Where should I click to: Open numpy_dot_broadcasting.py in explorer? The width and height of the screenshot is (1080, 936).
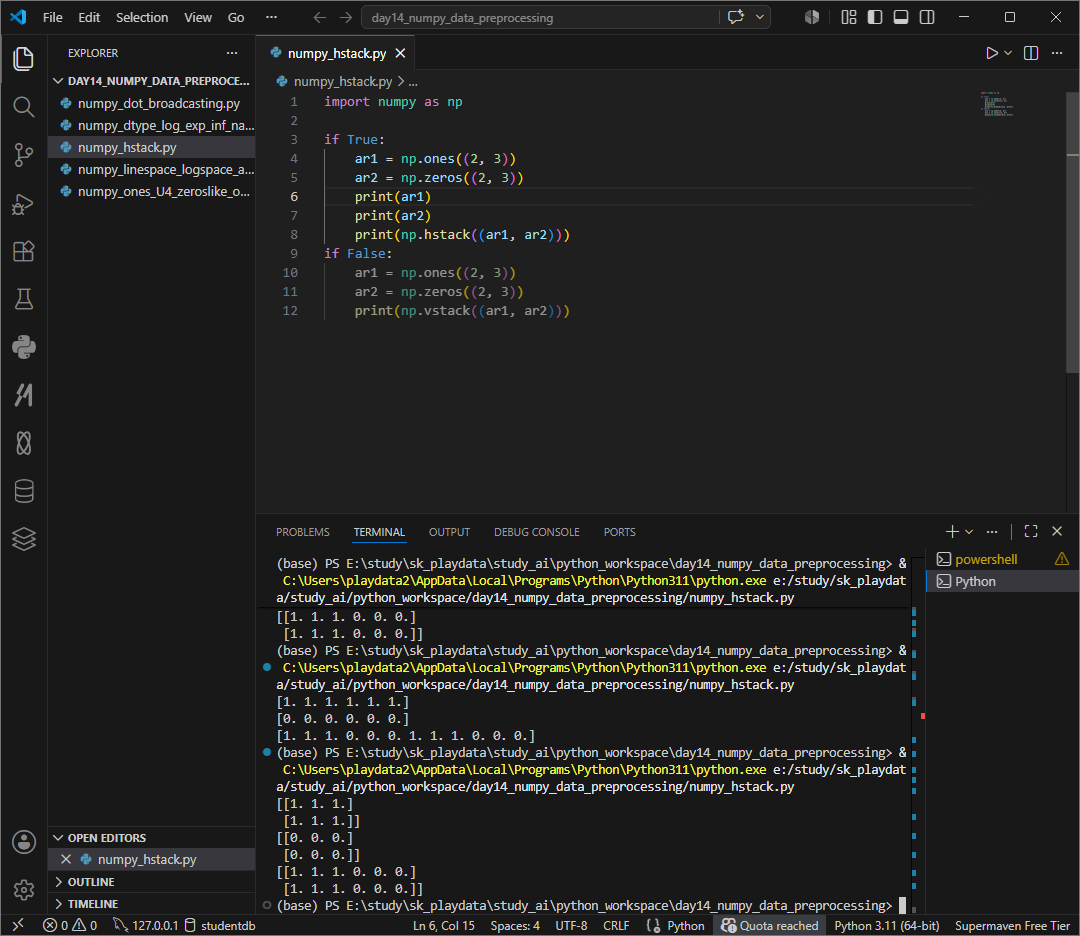152,103
